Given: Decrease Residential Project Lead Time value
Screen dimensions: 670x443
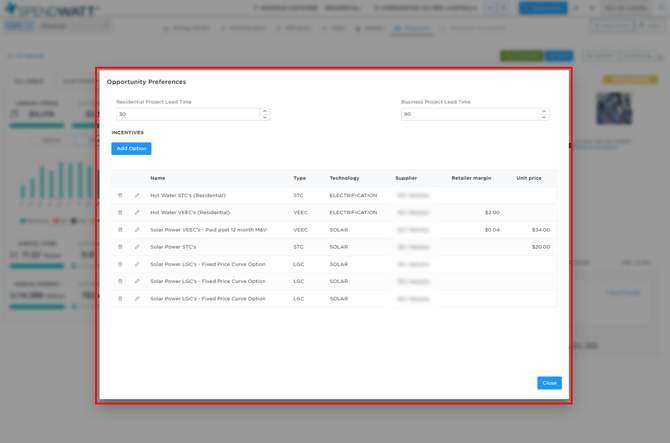Looking at the screenshot, I should 265,117.
